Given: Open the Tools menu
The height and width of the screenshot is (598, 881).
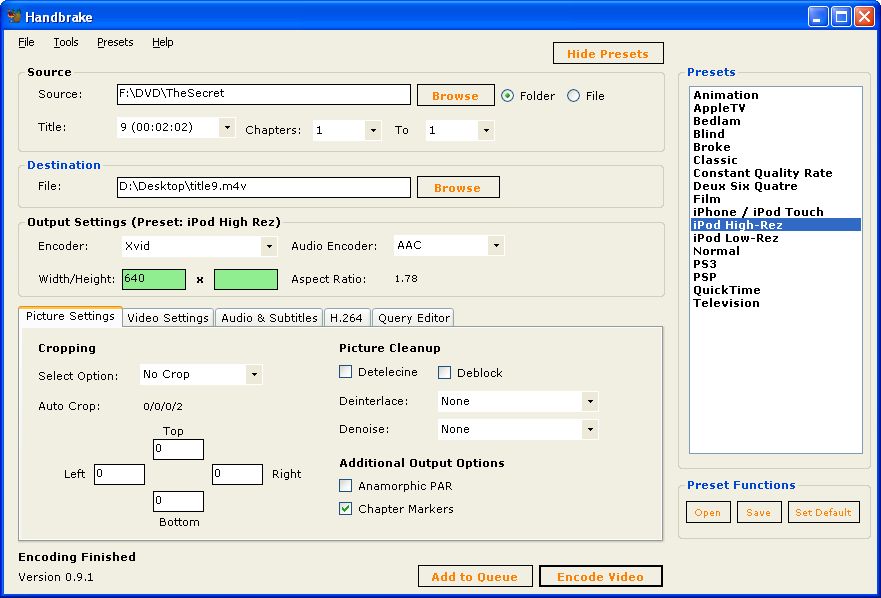Looking at the screenshot, I should coord(66,42).
